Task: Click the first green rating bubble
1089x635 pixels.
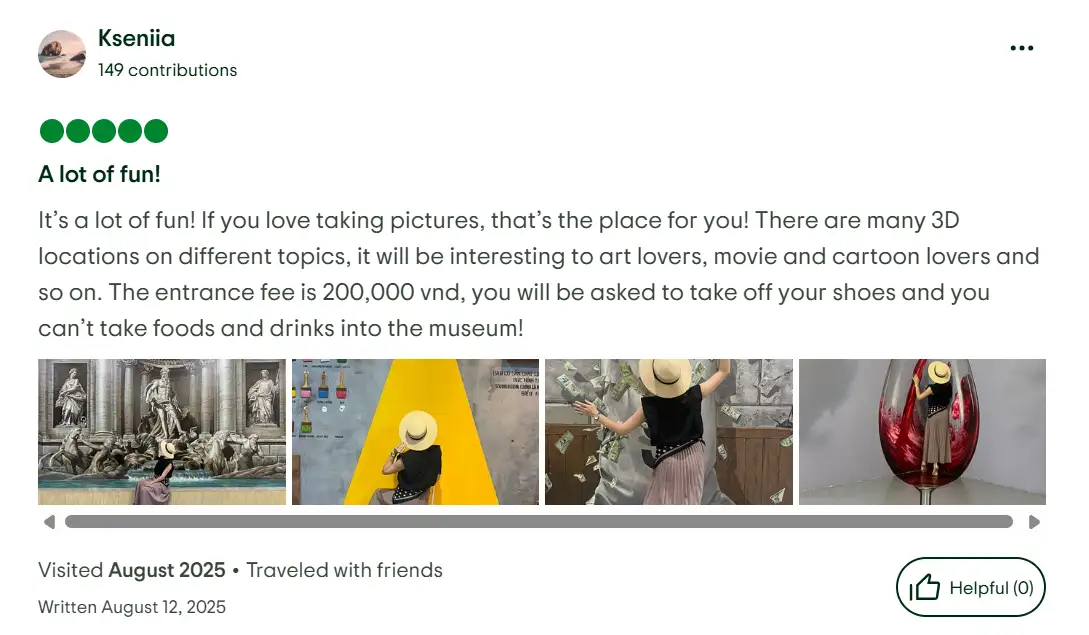Action: click(x=52, y=131)
